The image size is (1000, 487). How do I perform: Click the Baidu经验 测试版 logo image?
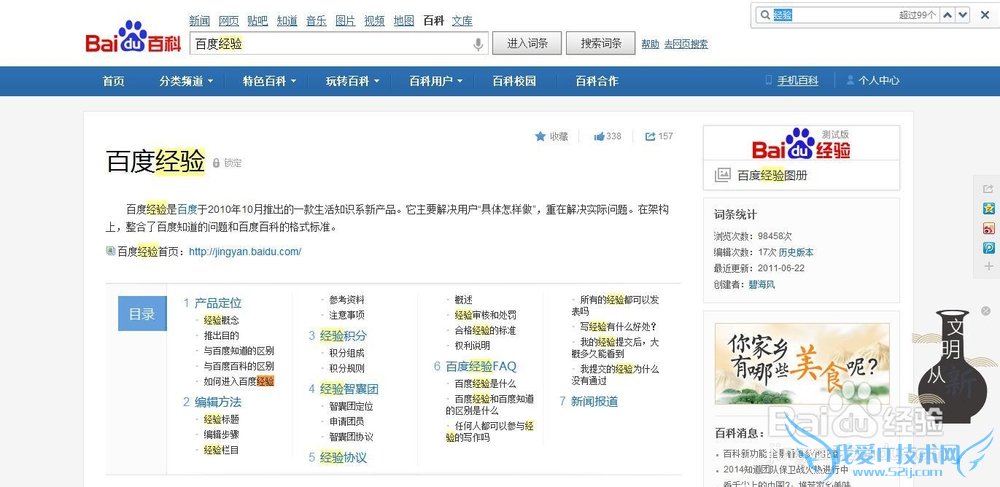(x=802, y=144)
